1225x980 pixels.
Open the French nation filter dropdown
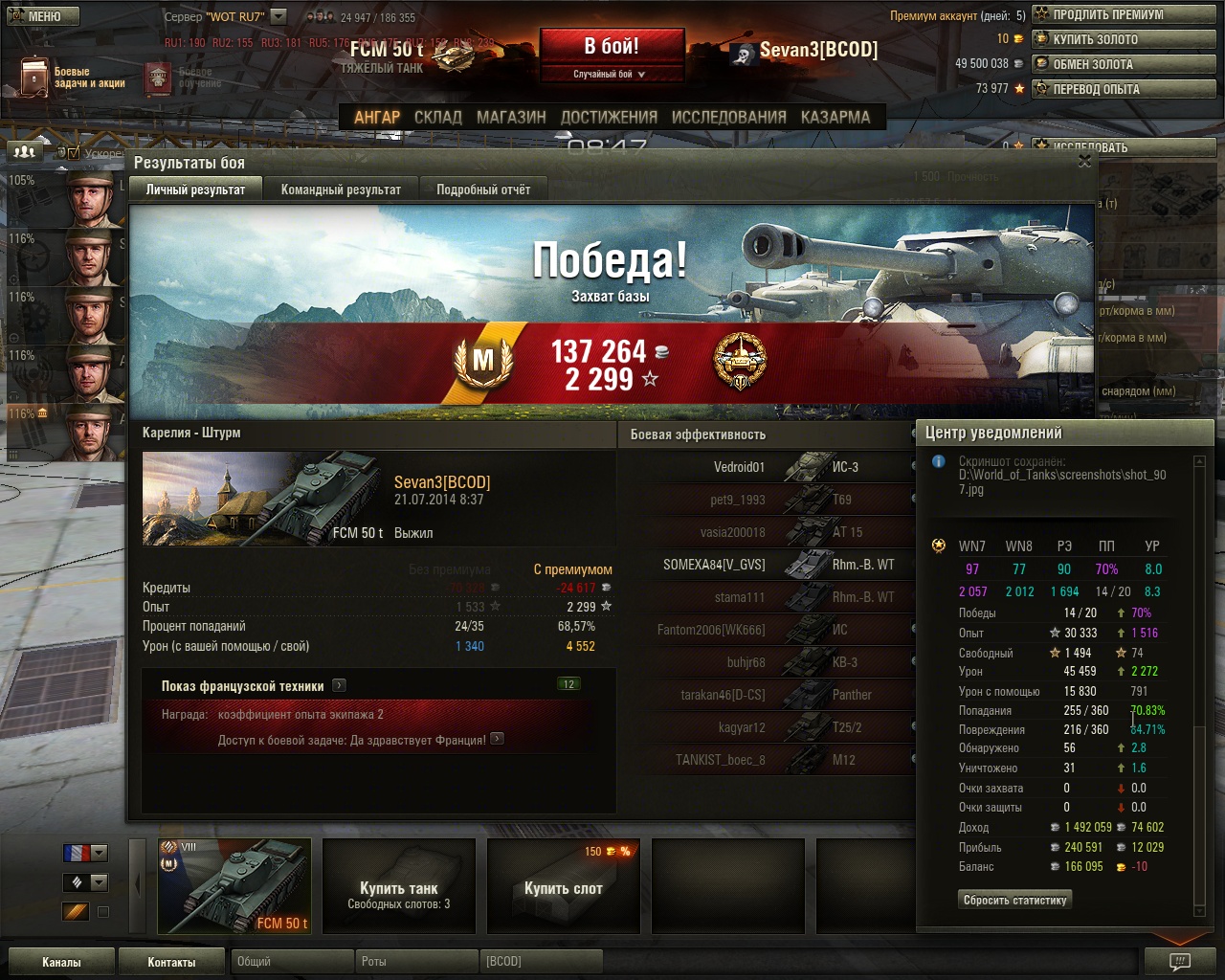85,853
